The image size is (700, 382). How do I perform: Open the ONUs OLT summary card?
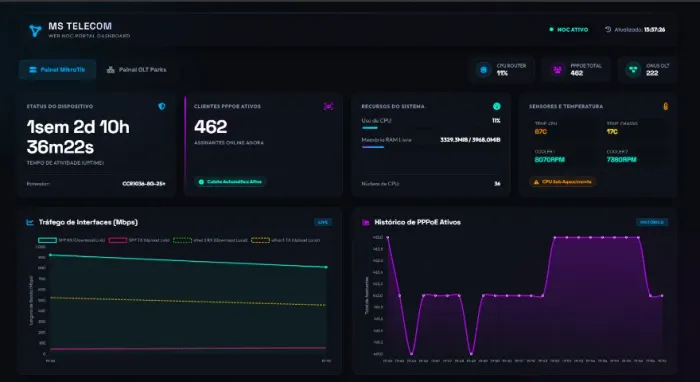point(648,70)
